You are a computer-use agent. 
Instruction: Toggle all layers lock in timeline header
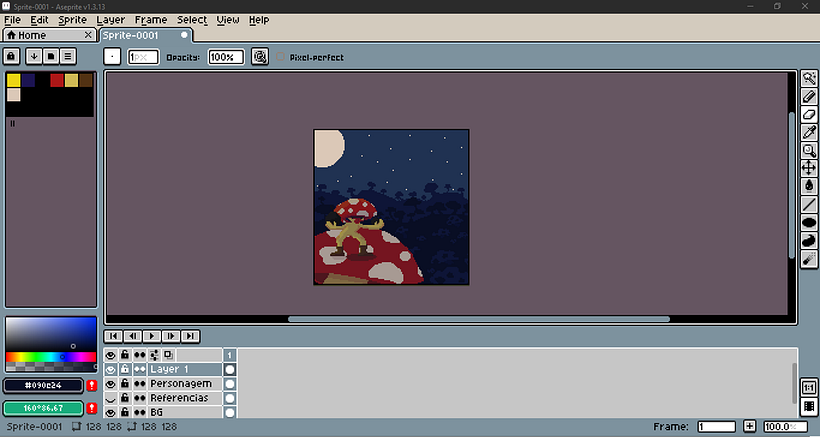(x=125, y=355)
